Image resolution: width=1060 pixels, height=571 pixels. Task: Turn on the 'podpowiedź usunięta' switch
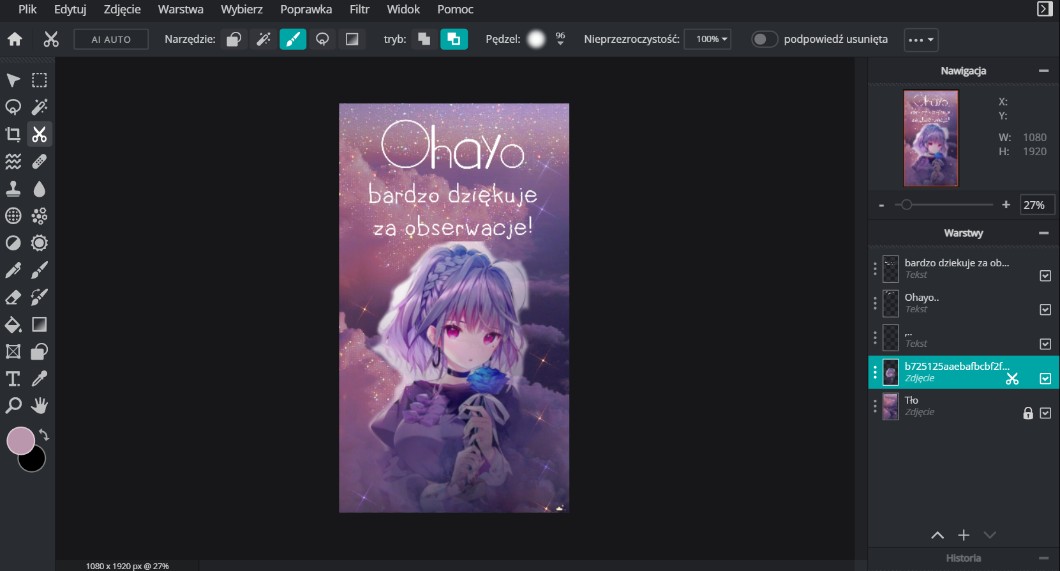pos(765,39)
